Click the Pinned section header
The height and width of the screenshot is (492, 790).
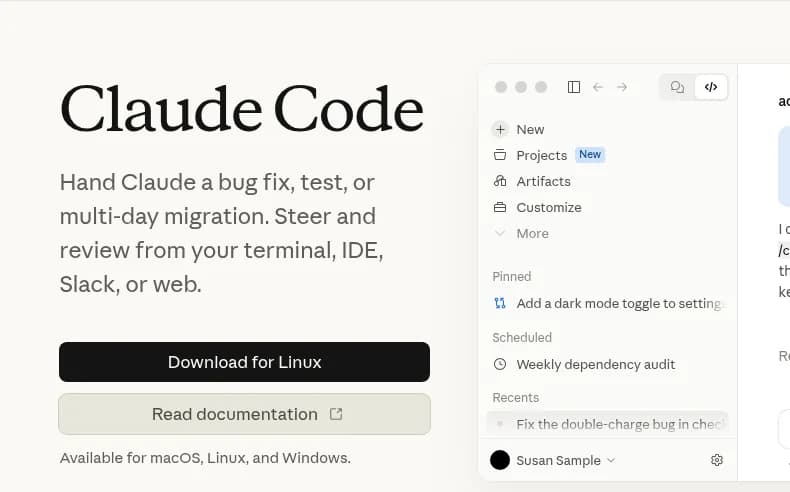[x=512, y=276]
